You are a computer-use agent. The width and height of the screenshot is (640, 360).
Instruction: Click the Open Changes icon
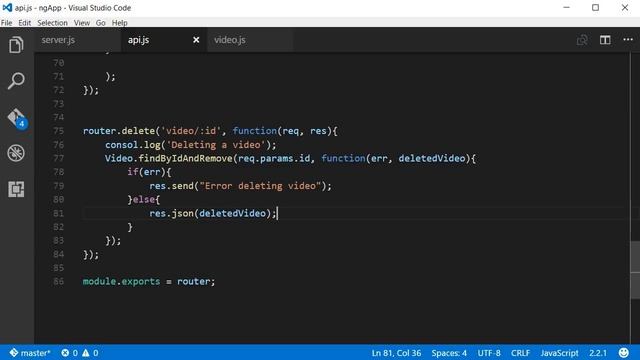[582, 40]
